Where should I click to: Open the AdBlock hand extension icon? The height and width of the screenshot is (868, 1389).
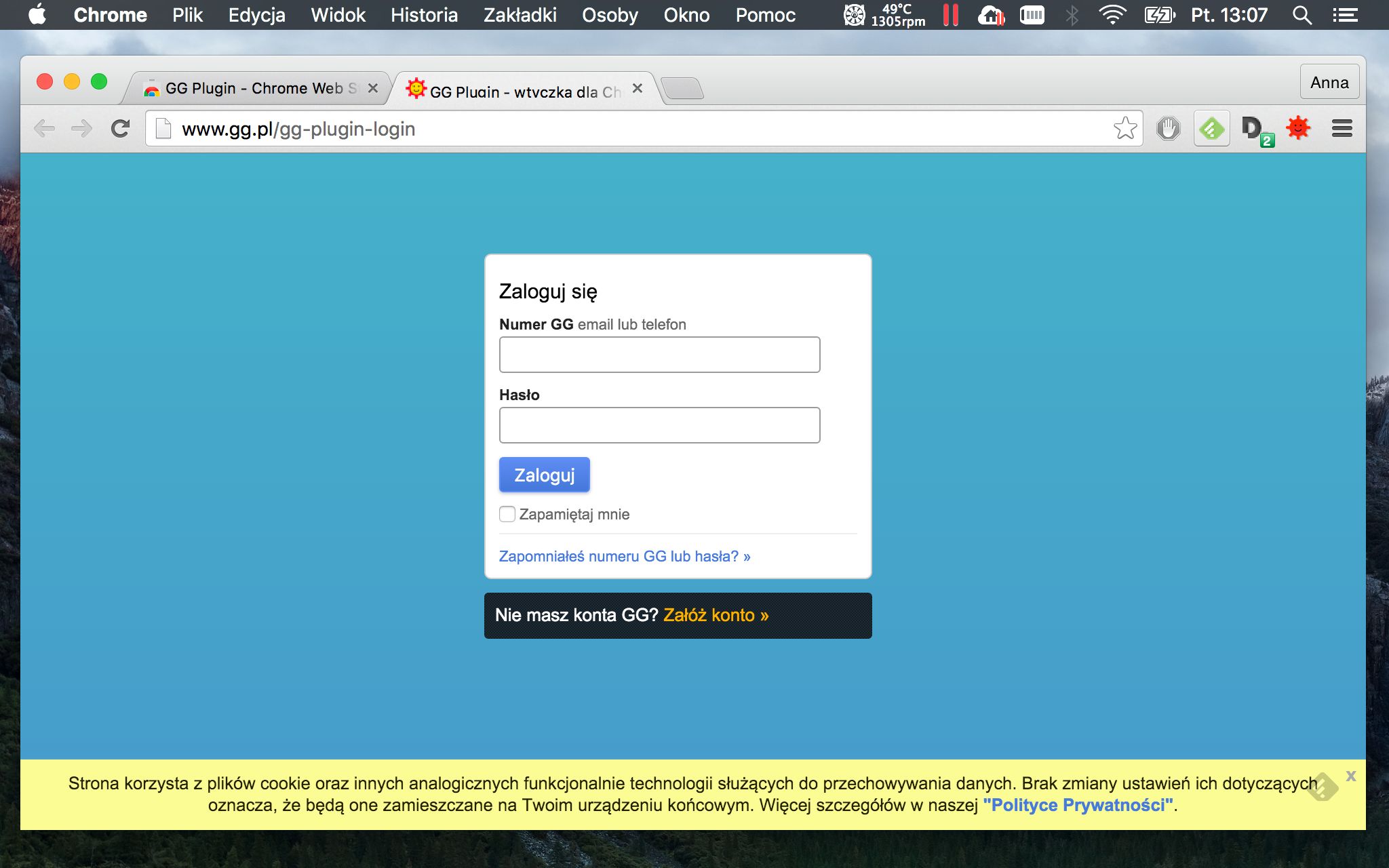tap(1168, 128)
